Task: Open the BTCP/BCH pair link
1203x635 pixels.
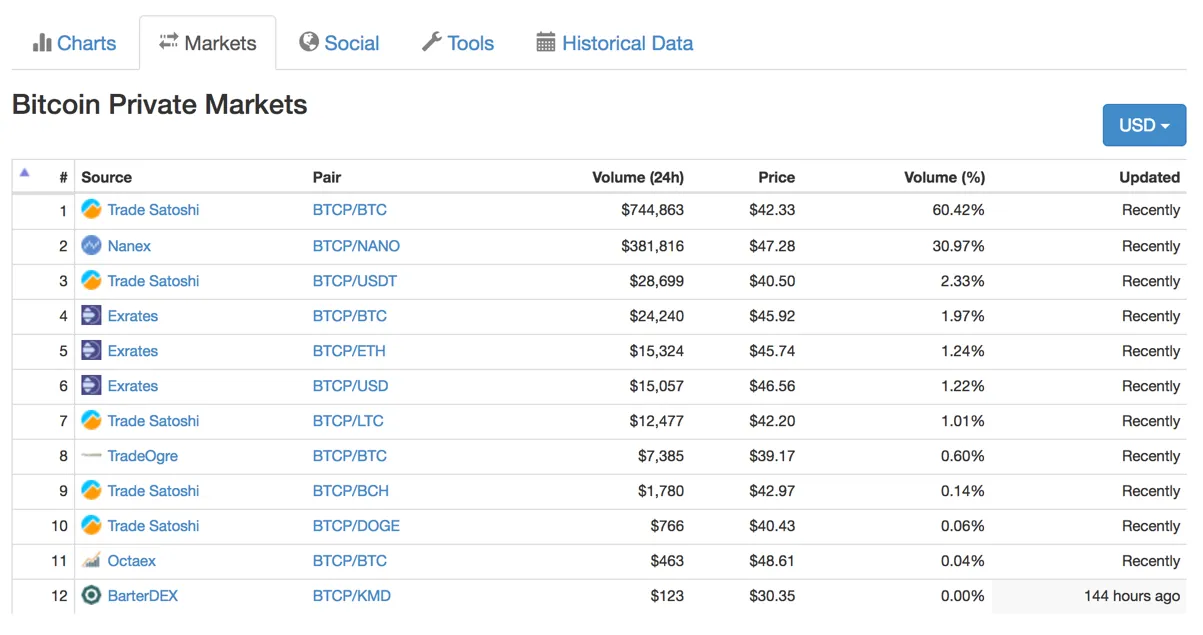Action: tap(351, 491)
